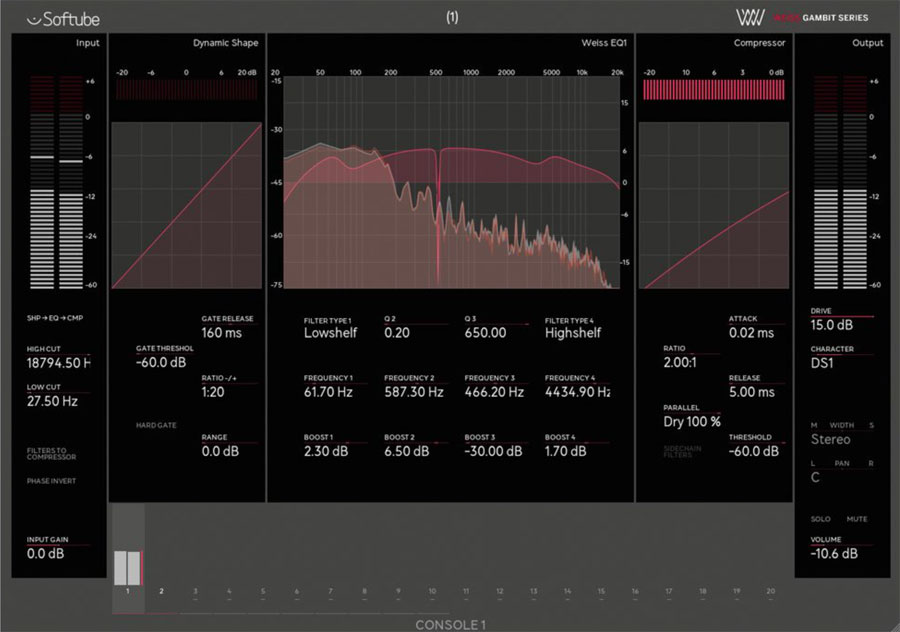The image size is (900, 632).
Task: Click the Low Cut value 27.50 Hz
Action: point(52,401)
